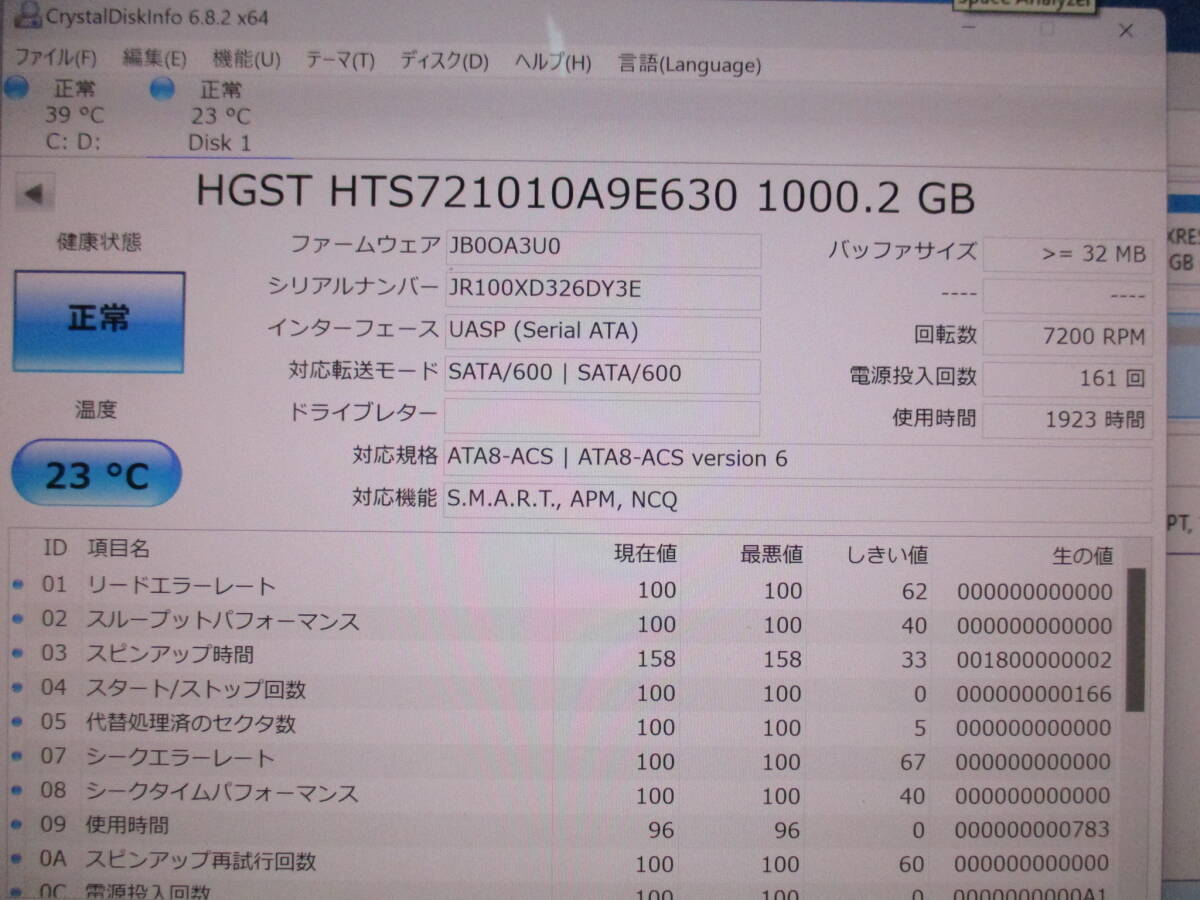
Task: Switch to the Disk 1 tab
Action: pyautogui.click(x=220, y=116)
